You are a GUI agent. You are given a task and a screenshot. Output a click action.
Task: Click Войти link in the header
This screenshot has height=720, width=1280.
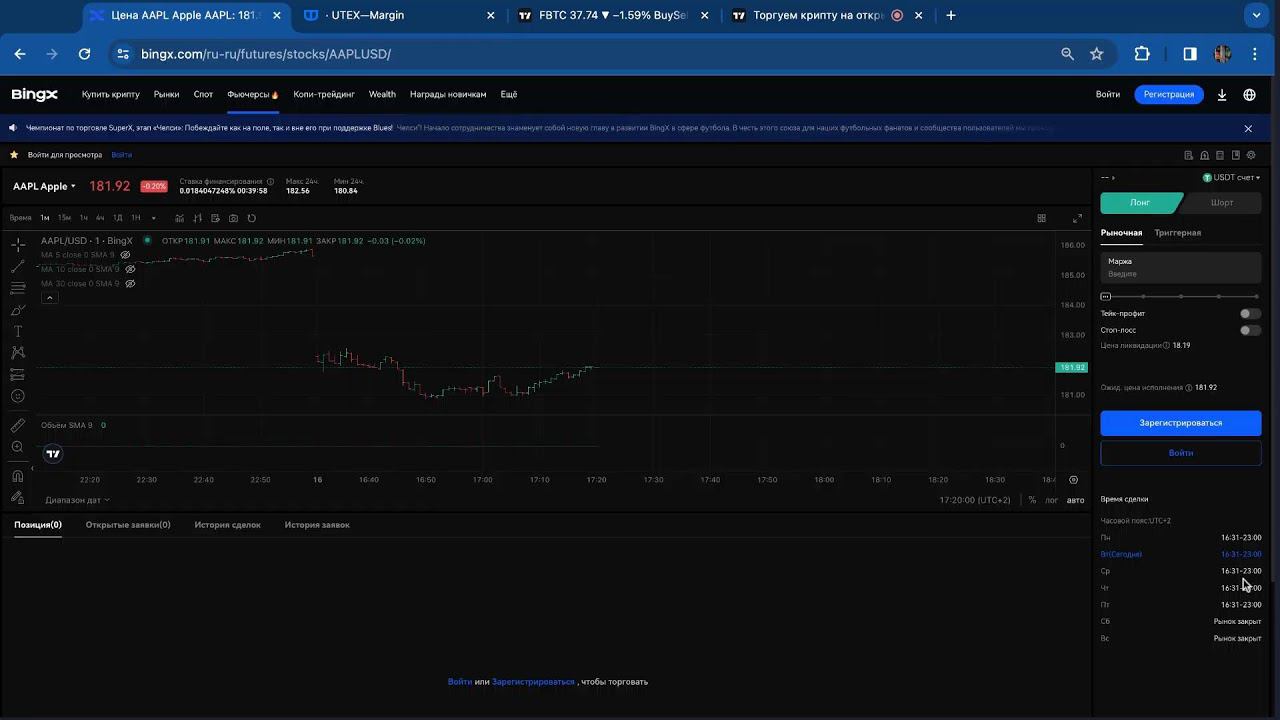(x=1107, y=94)
